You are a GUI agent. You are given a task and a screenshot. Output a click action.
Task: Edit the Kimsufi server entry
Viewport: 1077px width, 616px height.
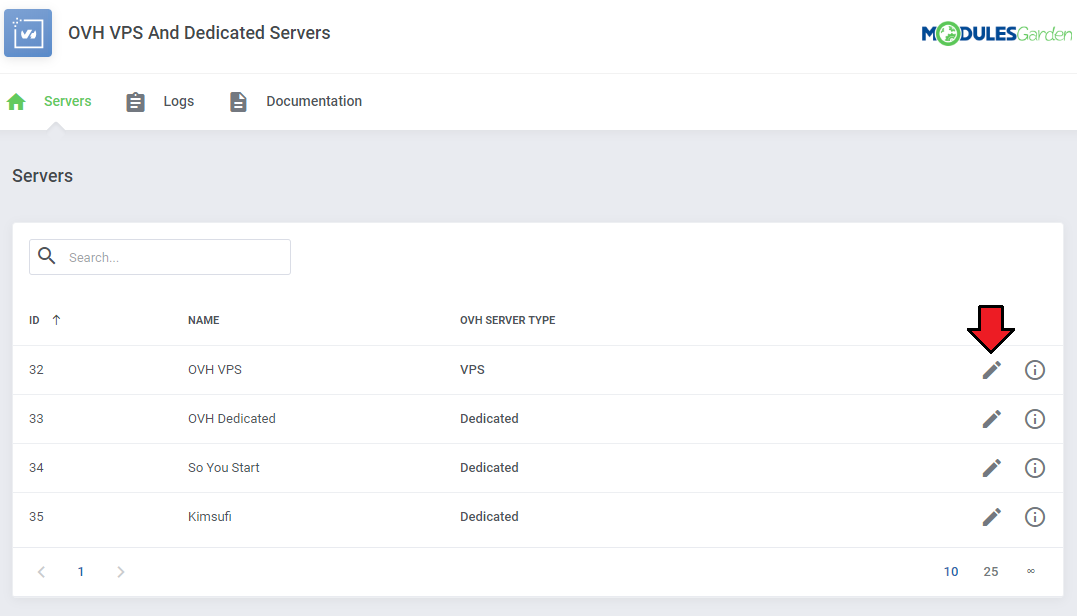tap(991, 516)
